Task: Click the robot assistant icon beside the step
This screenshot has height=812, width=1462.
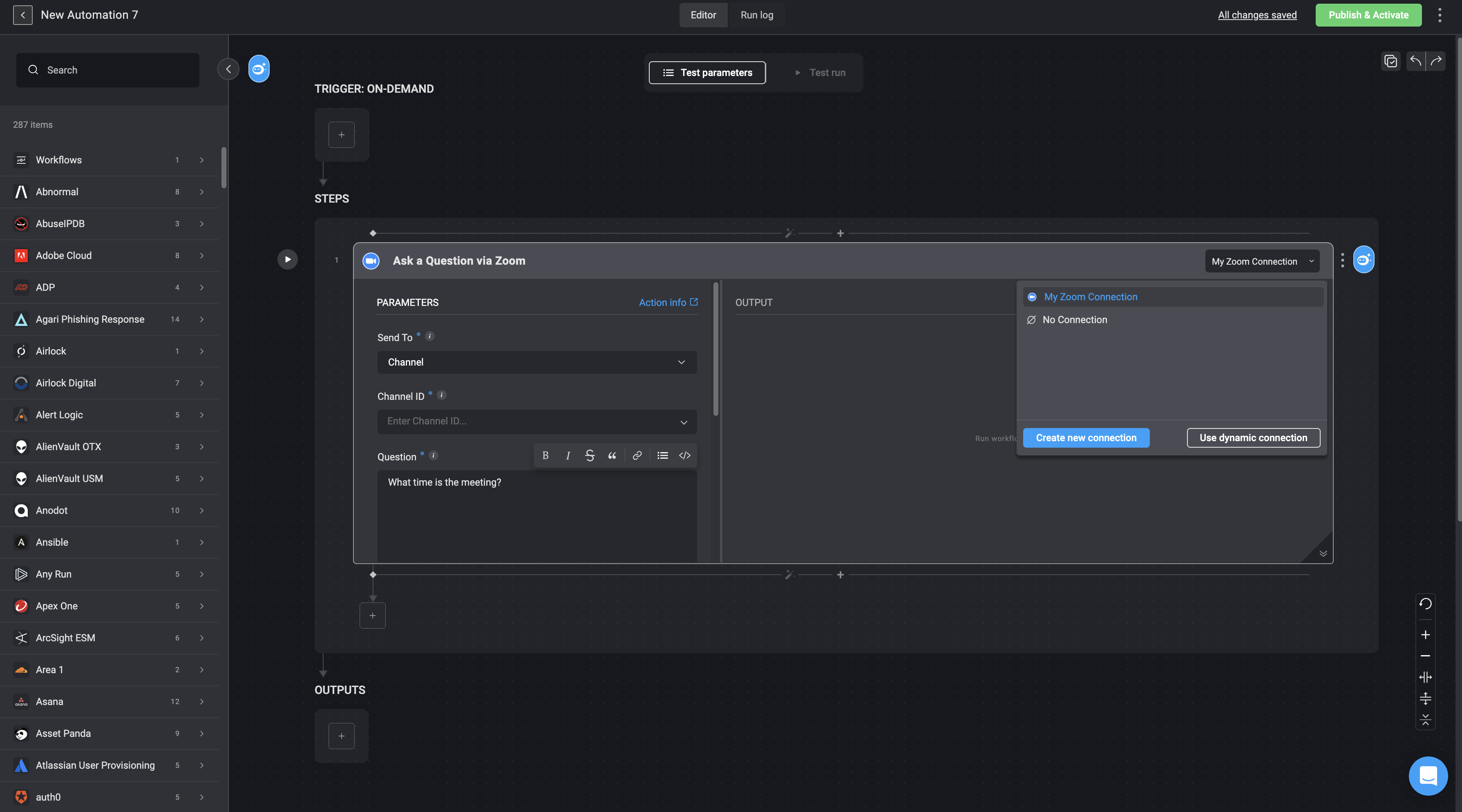Action: point(1363,259)
